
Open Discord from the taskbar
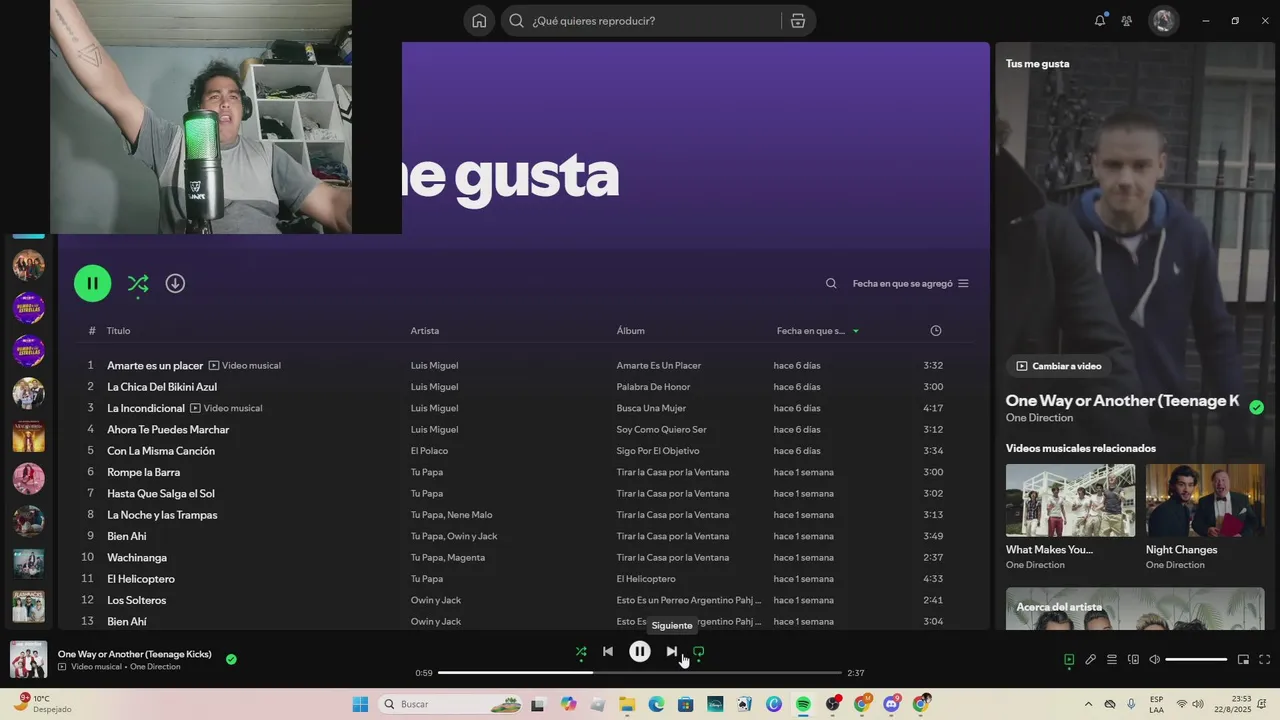coord(891,705)
